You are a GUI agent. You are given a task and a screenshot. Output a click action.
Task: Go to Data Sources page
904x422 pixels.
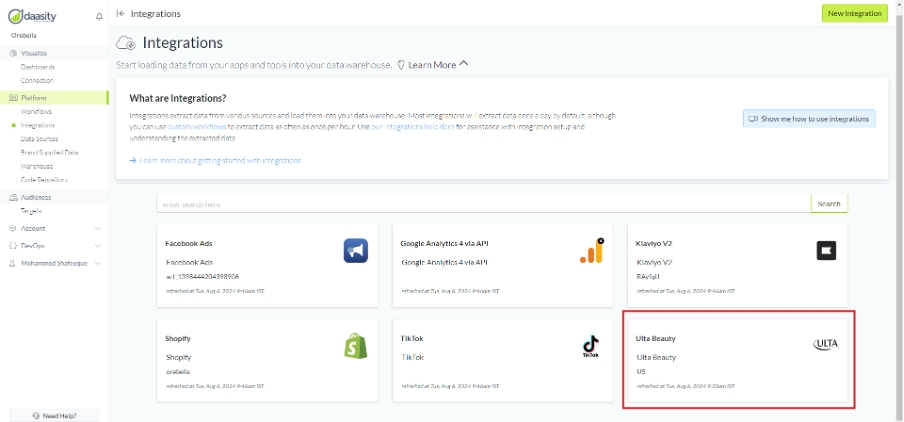pyautogui.click(x=39, y=139)
